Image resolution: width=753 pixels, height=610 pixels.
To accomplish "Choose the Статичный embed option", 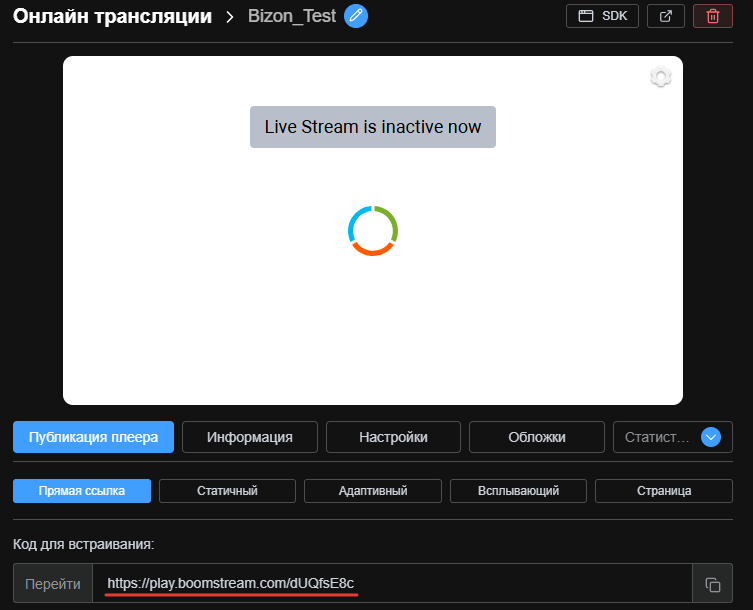I will pos(227,491).
